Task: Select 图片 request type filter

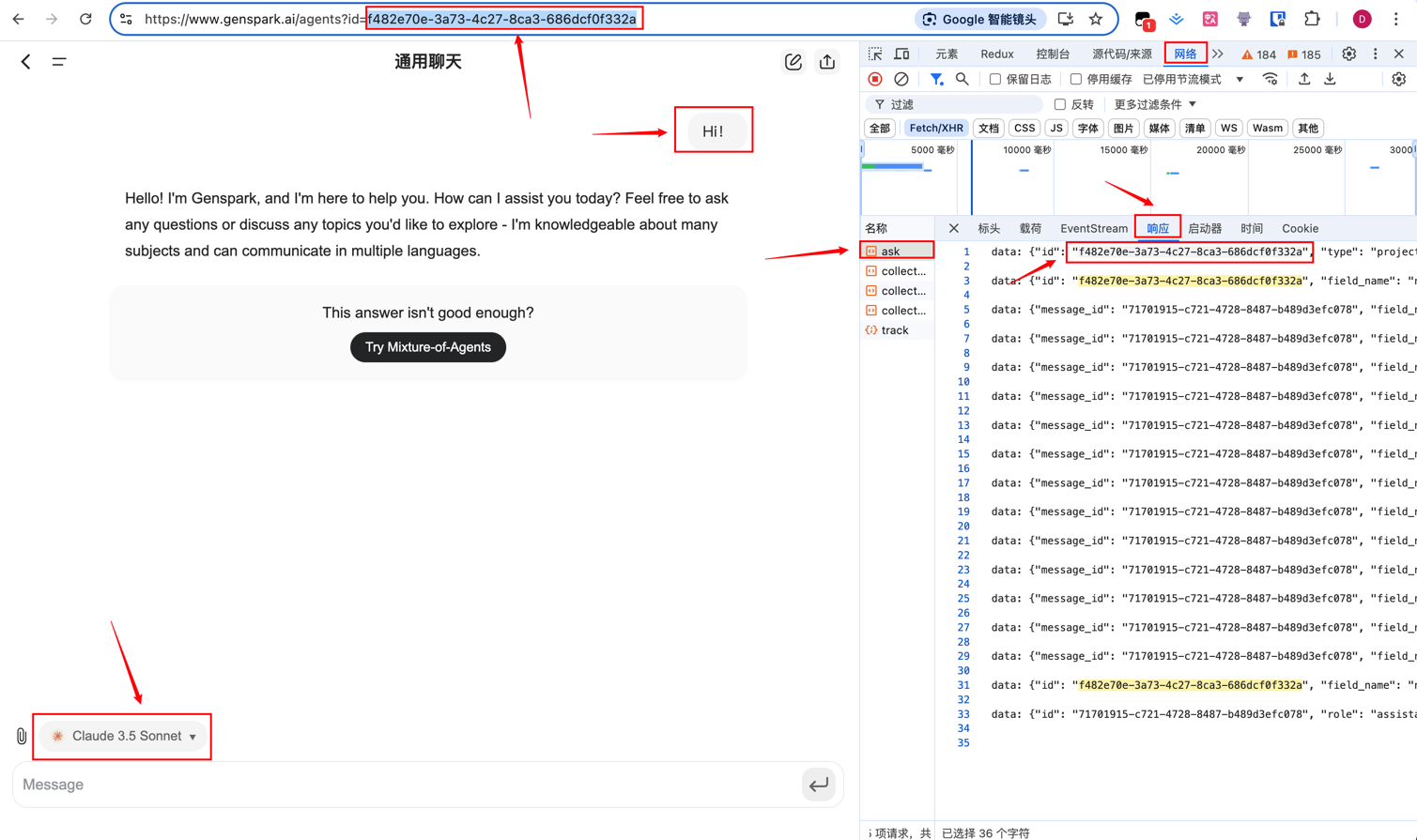Action: pos(1124,129)
